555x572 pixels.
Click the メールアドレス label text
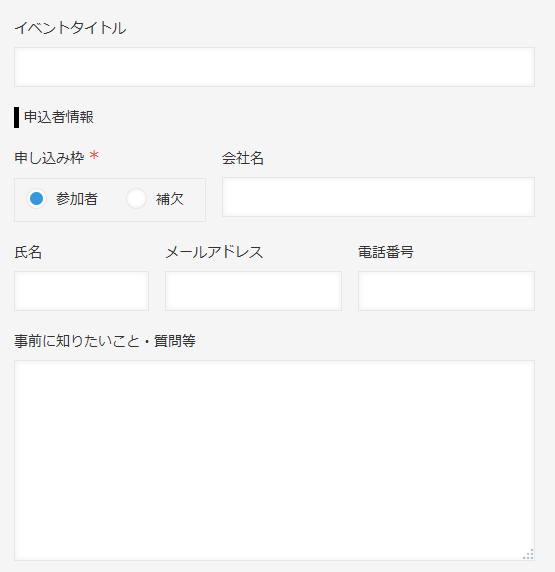point(214,252)
